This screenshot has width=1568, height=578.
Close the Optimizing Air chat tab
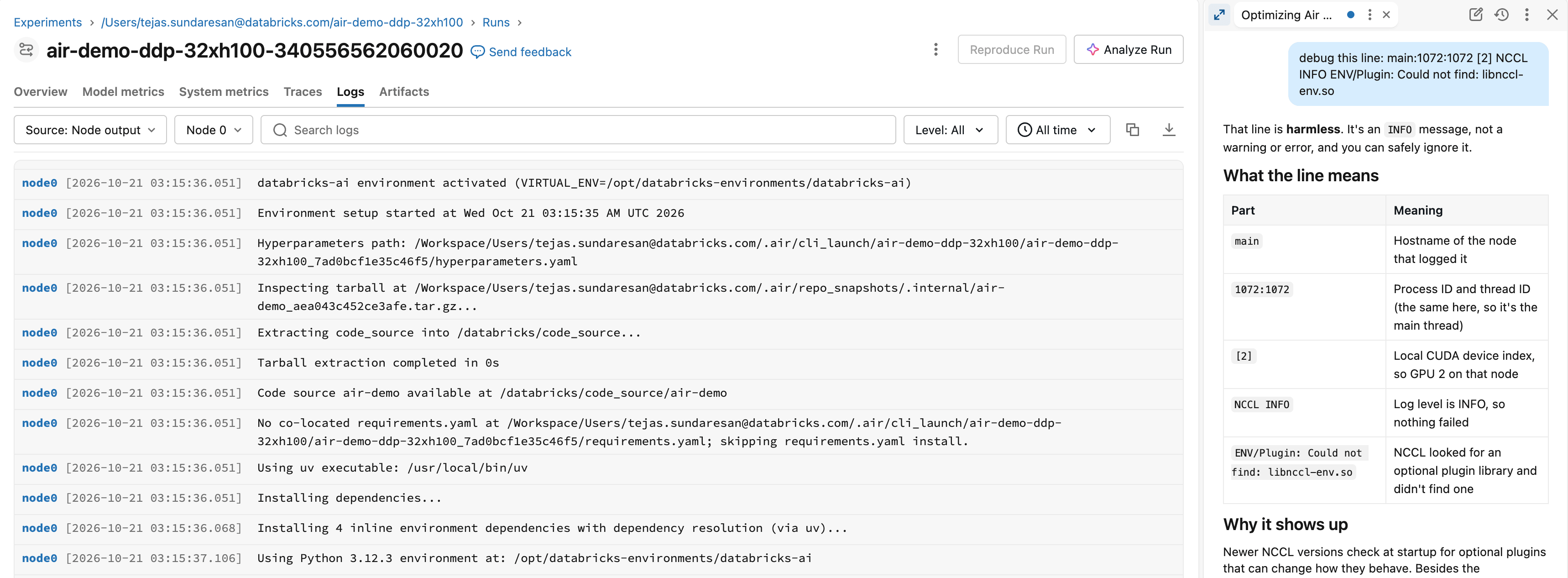[1386, 15]
